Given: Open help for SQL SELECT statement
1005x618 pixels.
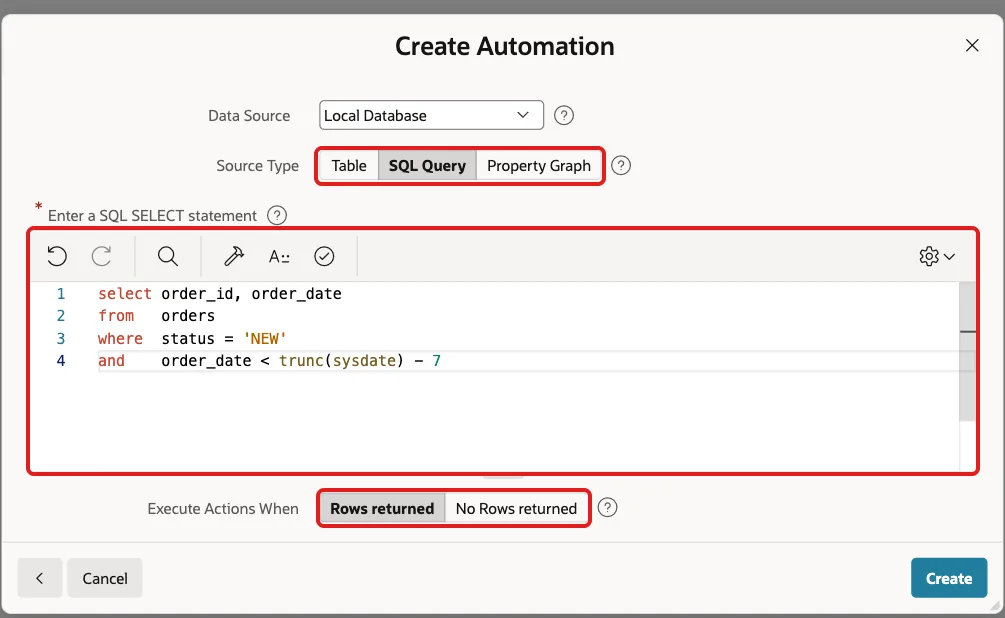Looking at the screenshot, I should 277,215.
